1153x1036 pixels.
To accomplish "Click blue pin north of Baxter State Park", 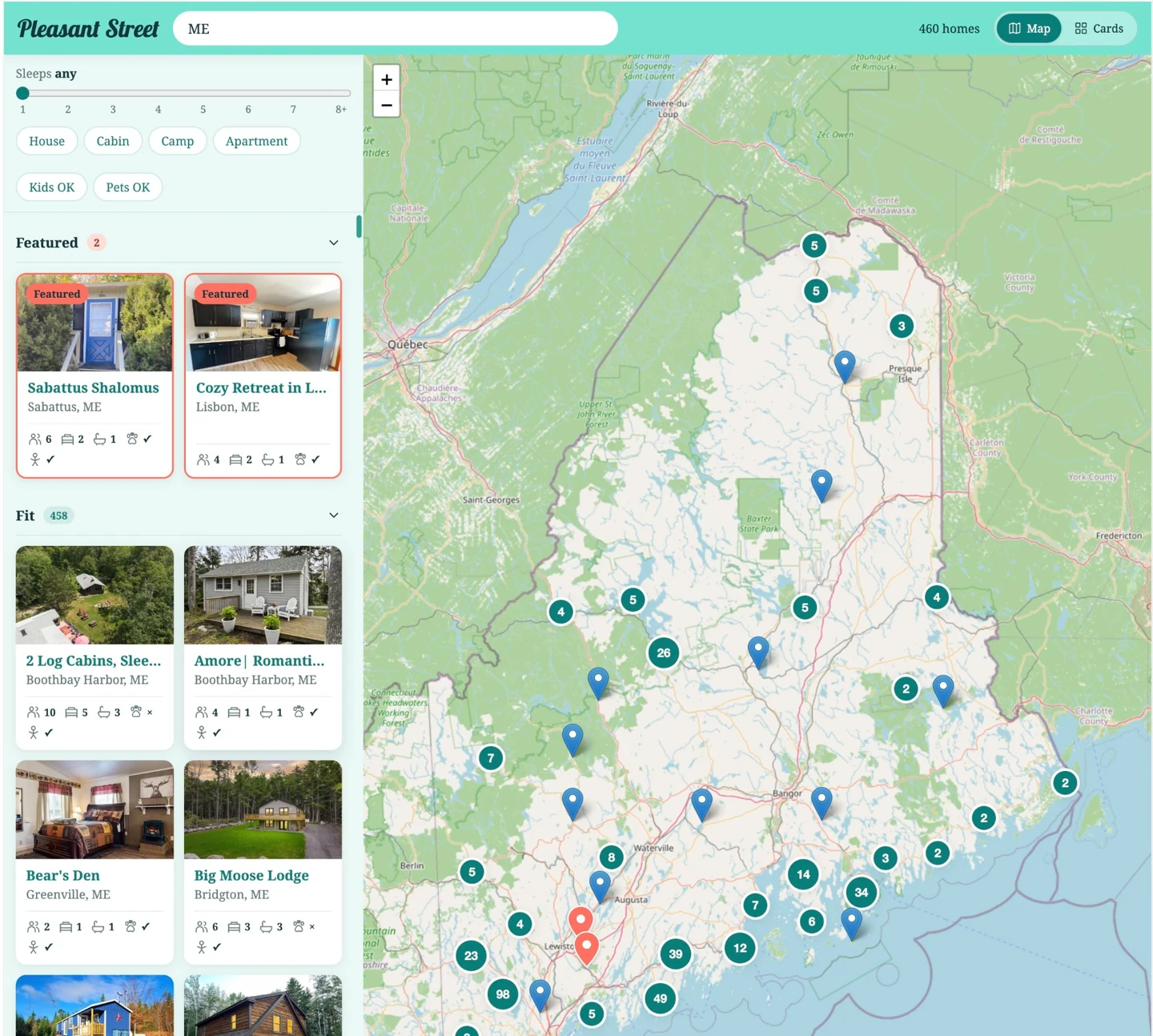I will point(822,484).
